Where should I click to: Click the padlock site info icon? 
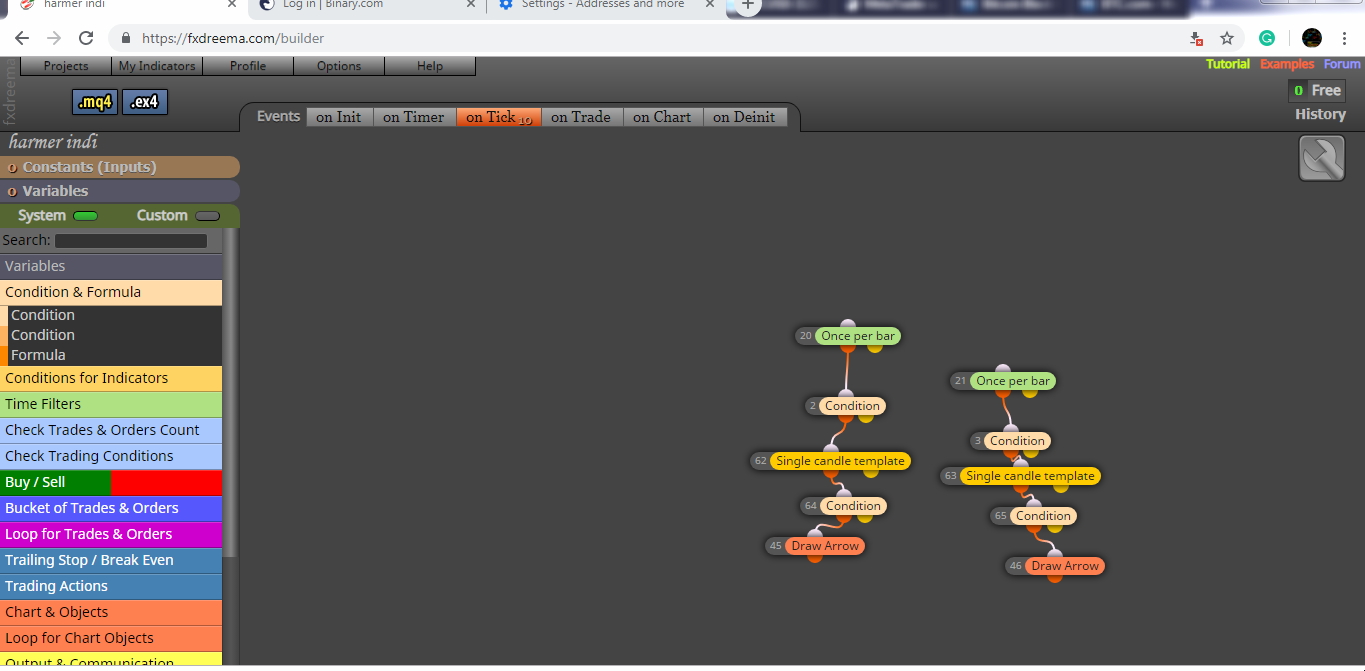(x=126, y=38)
